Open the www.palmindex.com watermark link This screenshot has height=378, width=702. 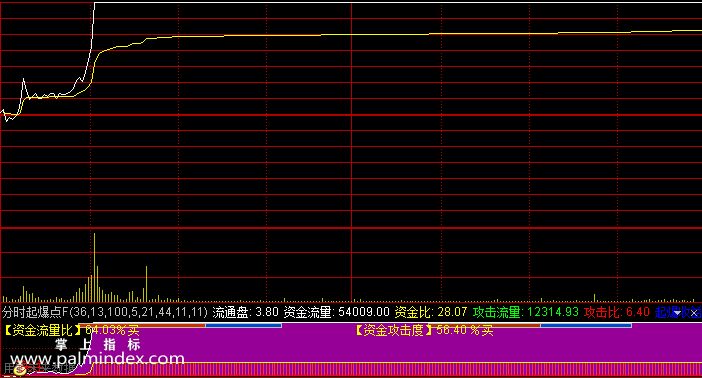(97, 359)
